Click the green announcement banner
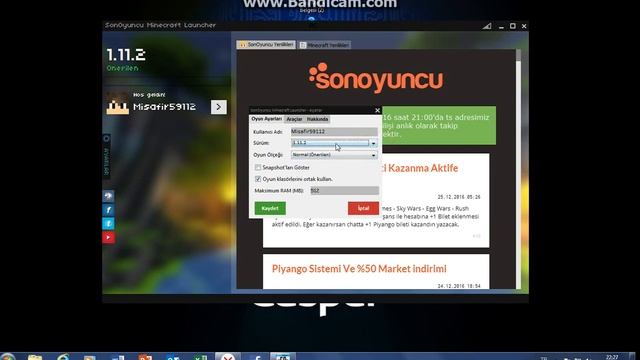Screen dimensions: 640x360 [x=439, y=125]
